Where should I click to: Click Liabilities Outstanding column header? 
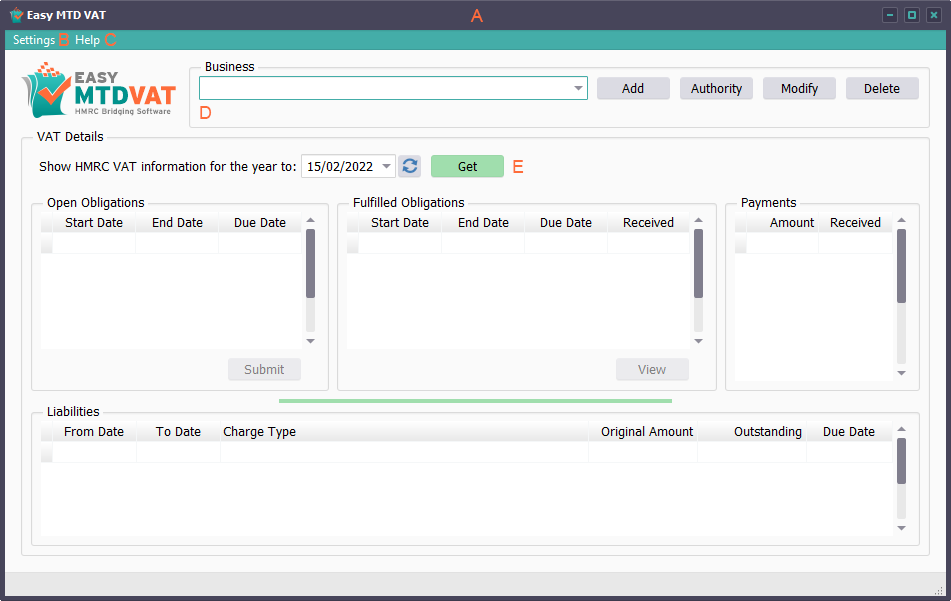[752, 432]
